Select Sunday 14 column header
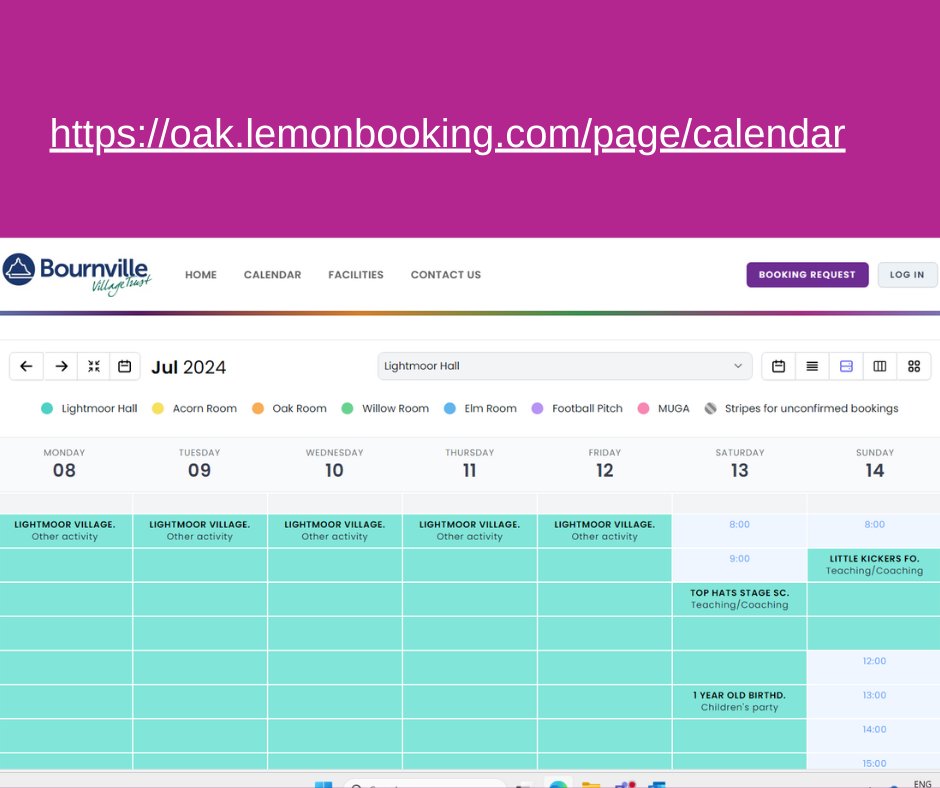 [875, 464]
